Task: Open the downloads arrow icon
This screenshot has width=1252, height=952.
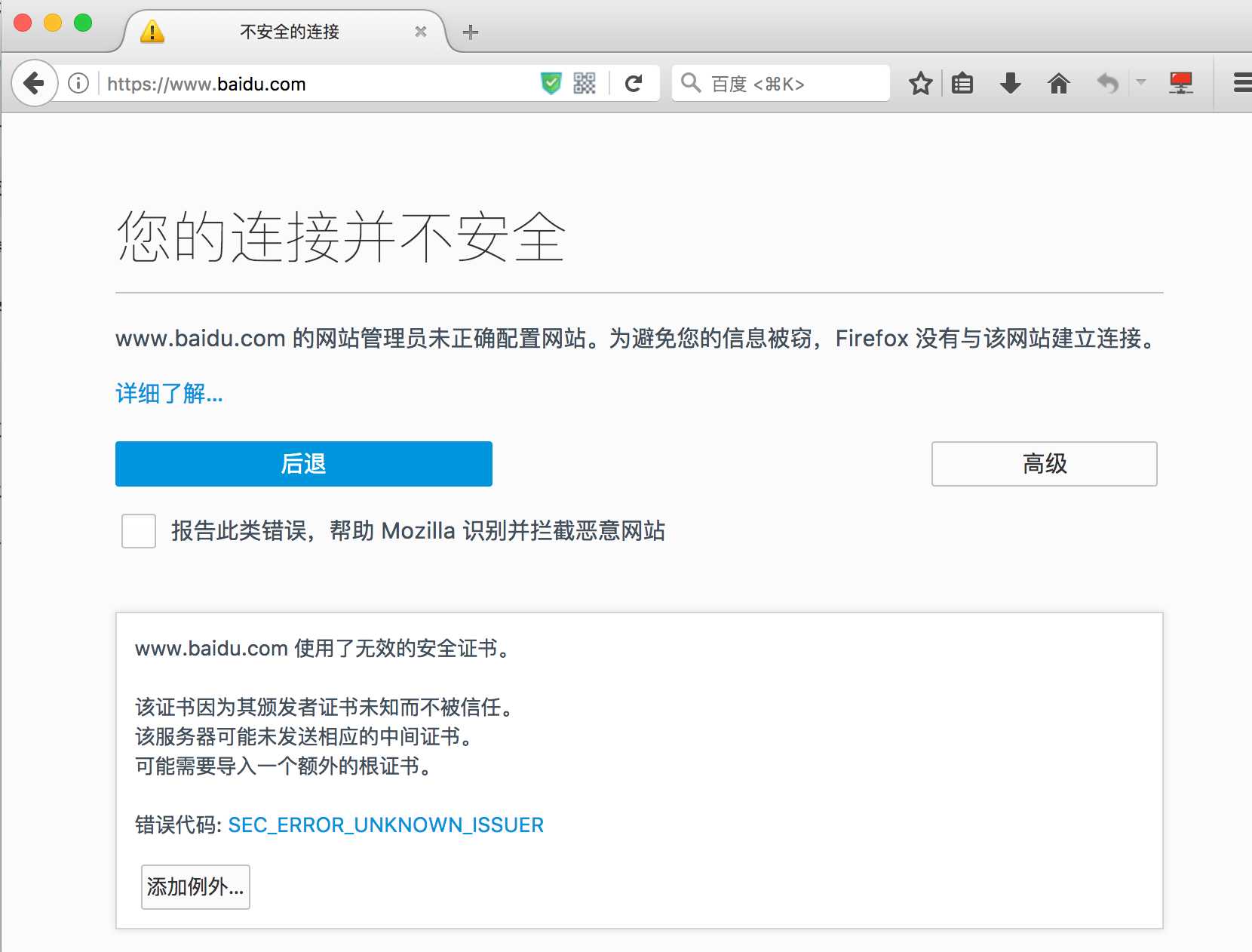Action: pos(1011,83)
